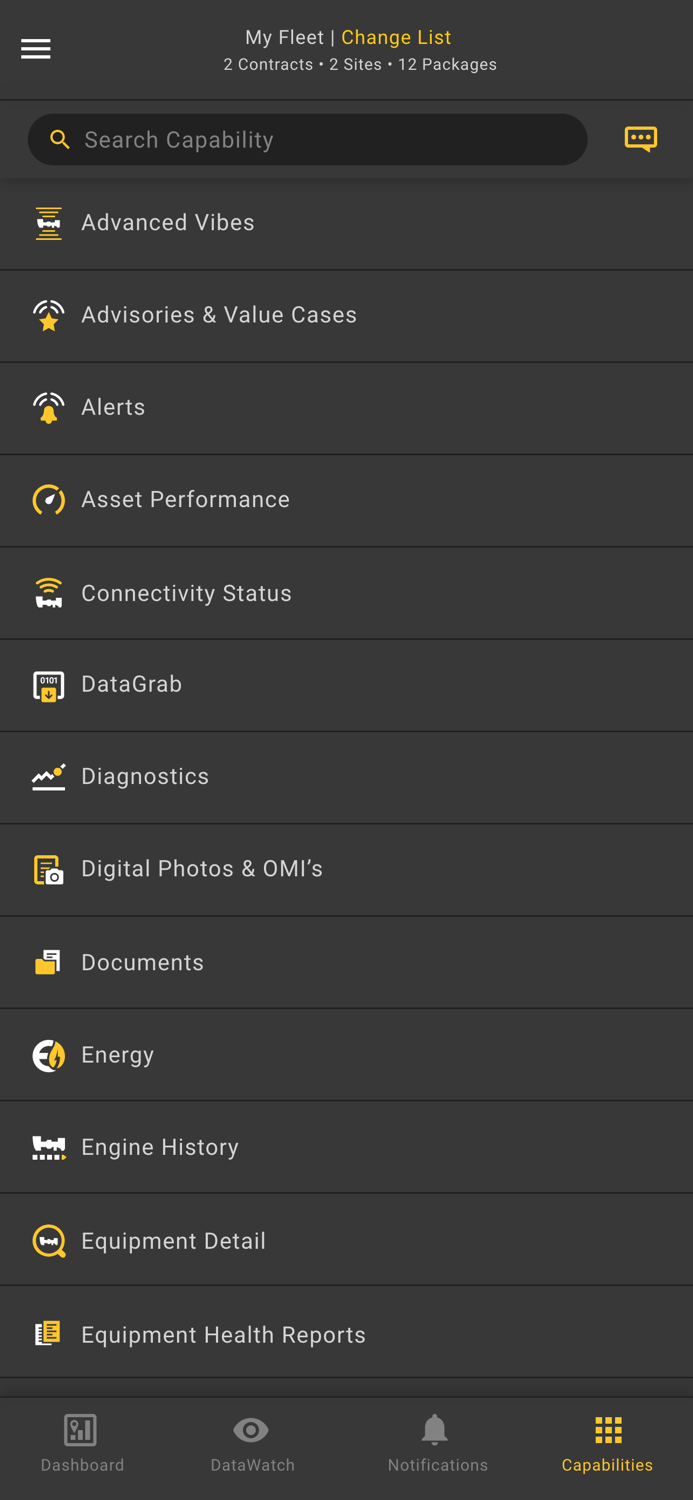Click the Connectivity Status icon
Screen dimensions: 693x1500
coord(48,593)
